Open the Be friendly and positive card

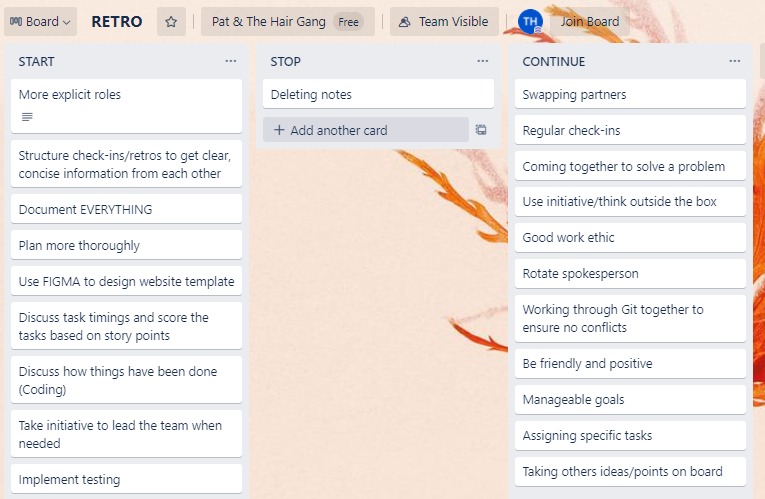click(630, 363)
